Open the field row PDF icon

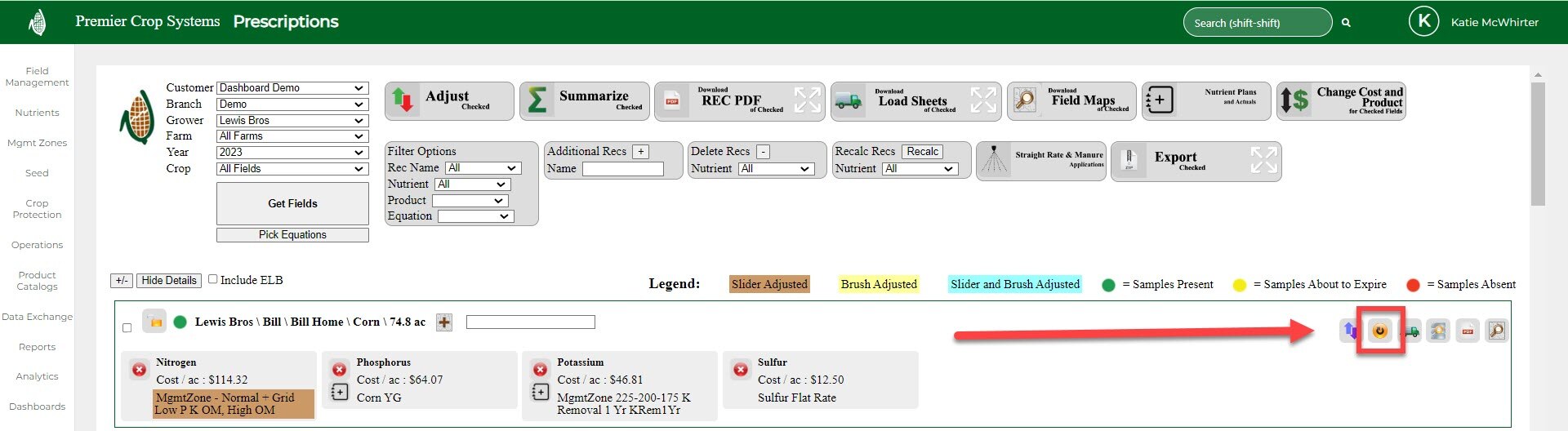(1468, 331)
